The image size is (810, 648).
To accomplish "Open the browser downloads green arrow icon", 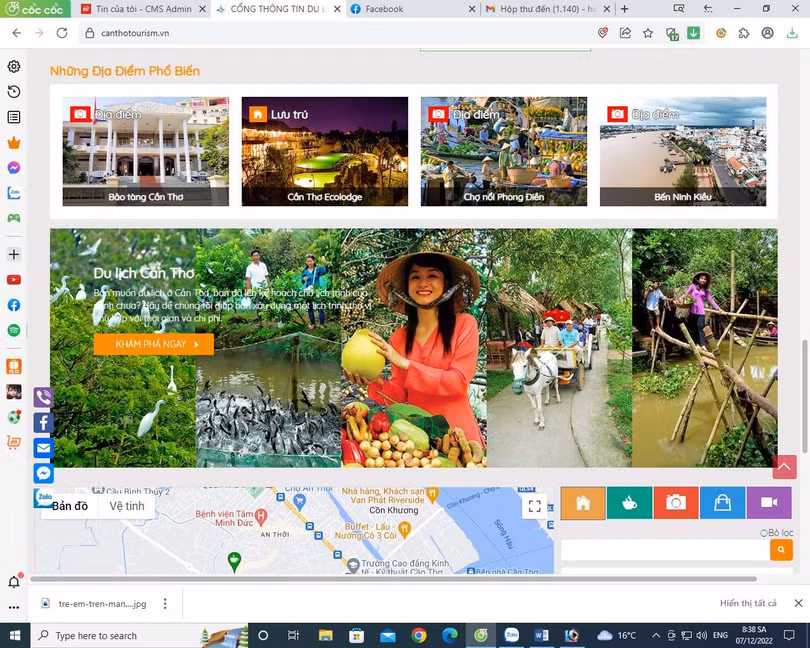I will 695,32.
